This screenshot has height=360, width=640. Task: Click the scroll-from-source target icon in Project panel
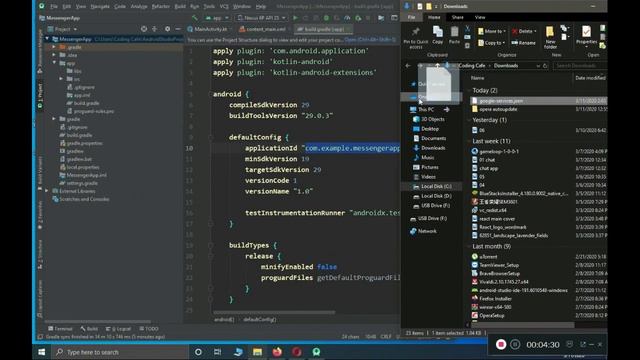point(144,29)
